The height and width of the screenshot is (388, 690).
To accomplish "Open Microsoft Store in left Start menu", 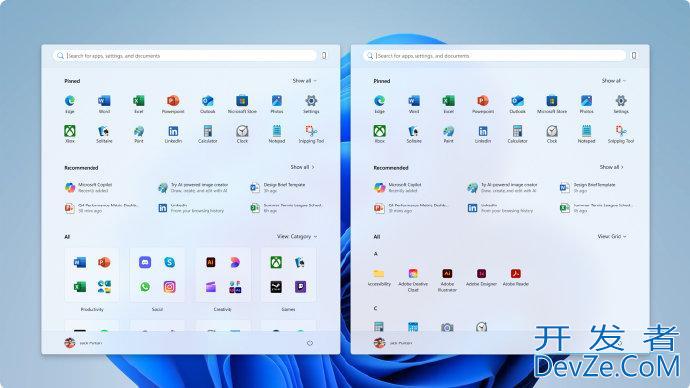I will point(242,104).
